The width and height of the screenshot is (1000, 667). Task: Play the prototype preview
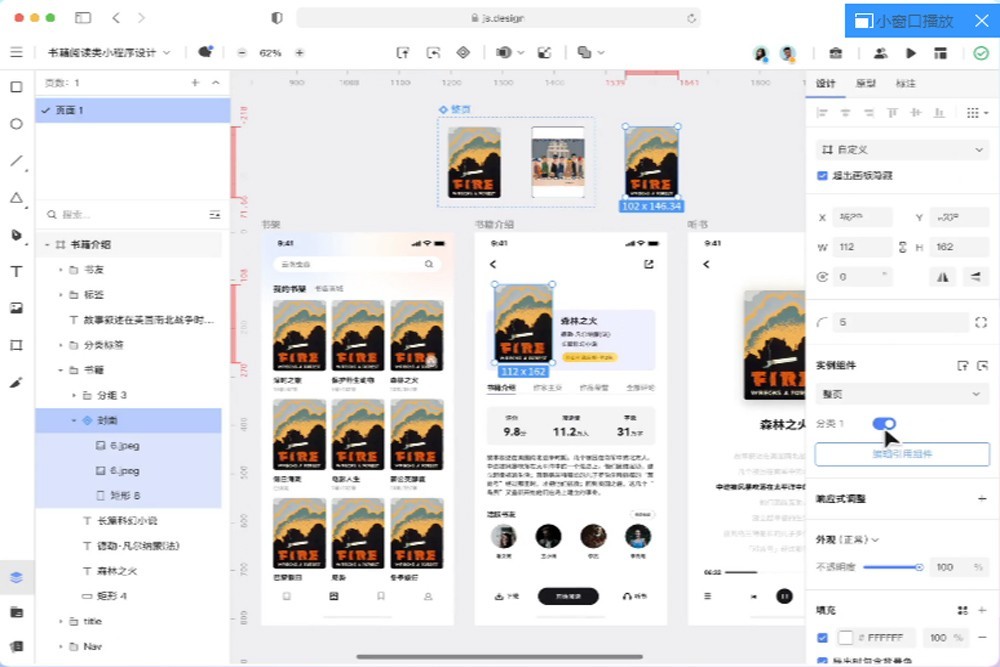[x=911, y=53]
